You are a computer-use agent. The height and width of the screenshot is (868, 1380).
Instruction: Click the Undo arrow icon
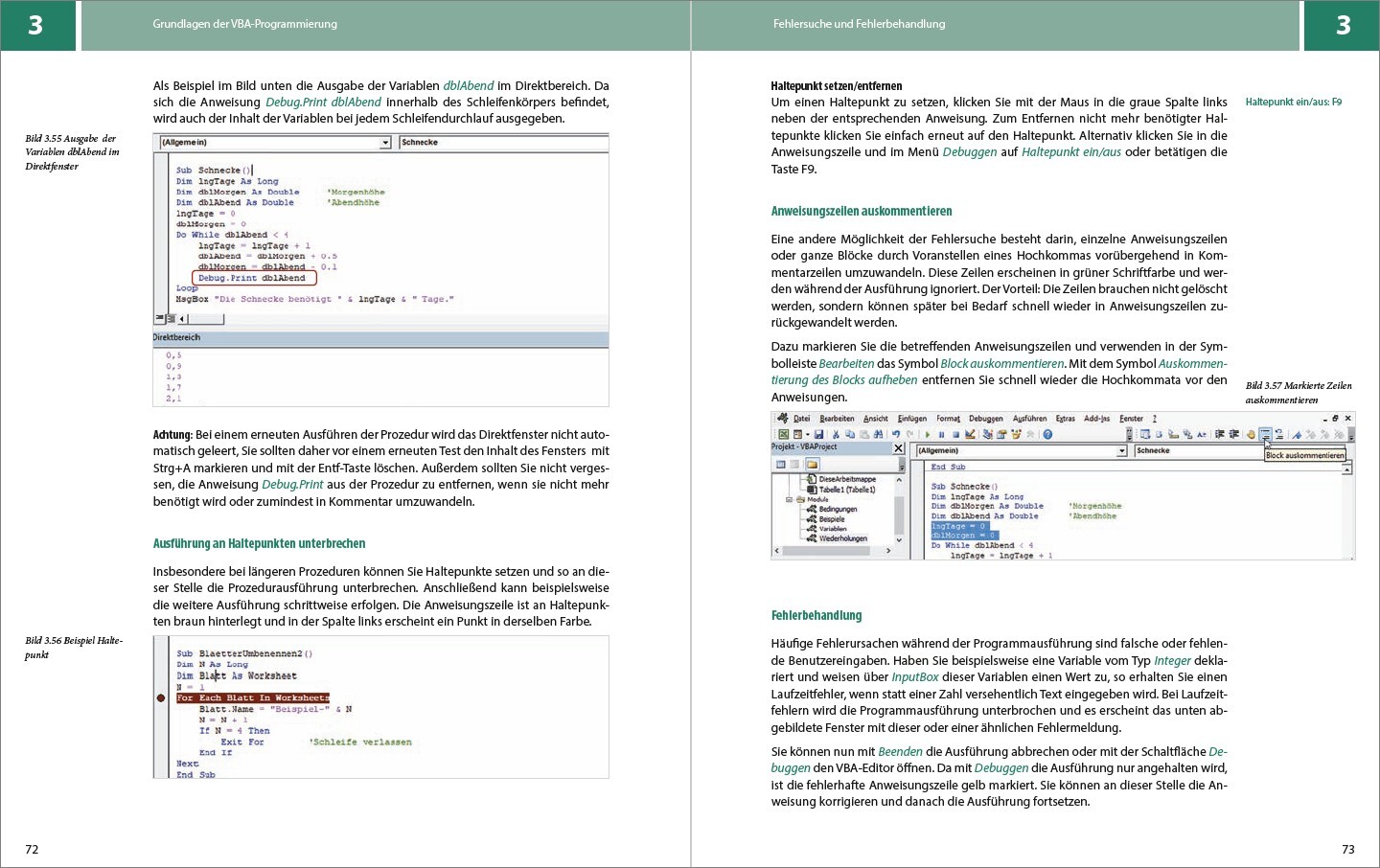click(896, 434)
